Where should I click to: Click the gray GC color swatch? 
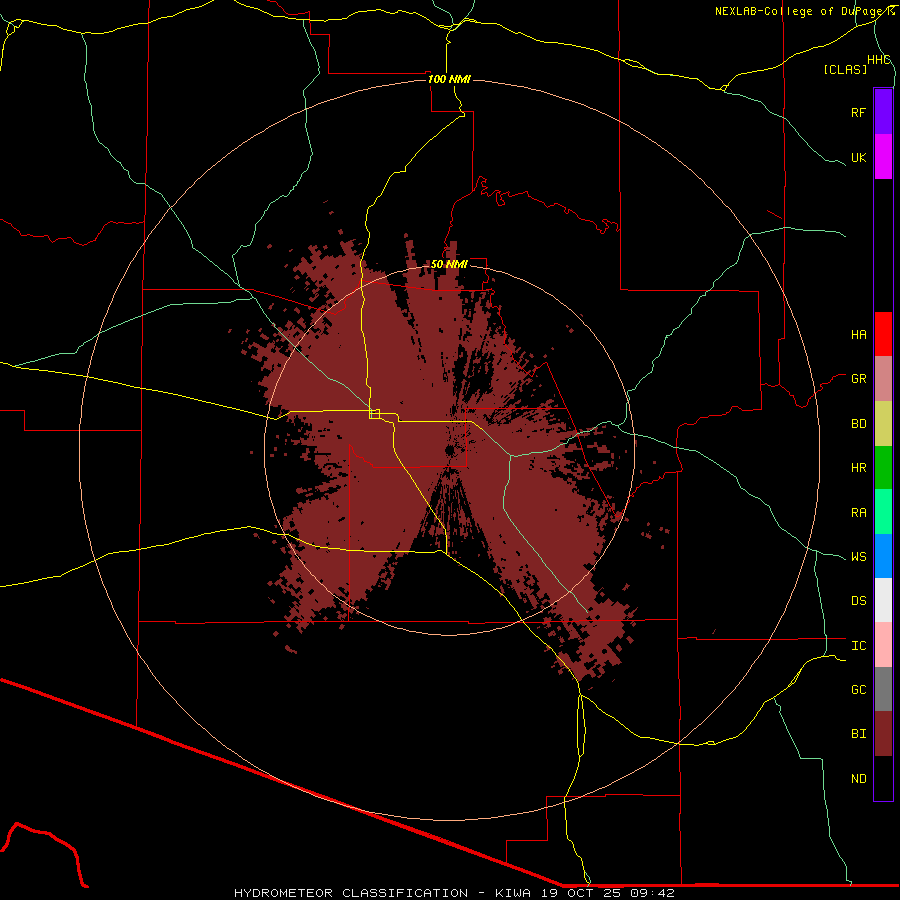[x=883, y=689]
